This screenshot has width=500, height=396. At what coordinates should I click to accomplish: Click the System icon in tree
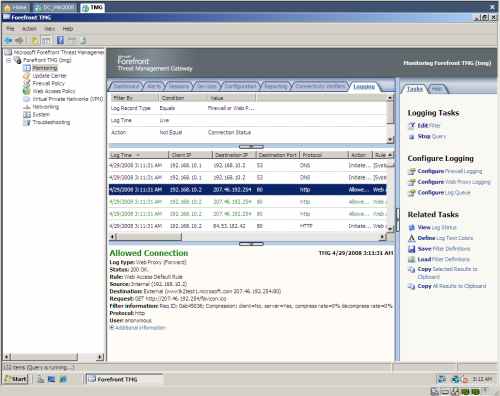[27, 115]
